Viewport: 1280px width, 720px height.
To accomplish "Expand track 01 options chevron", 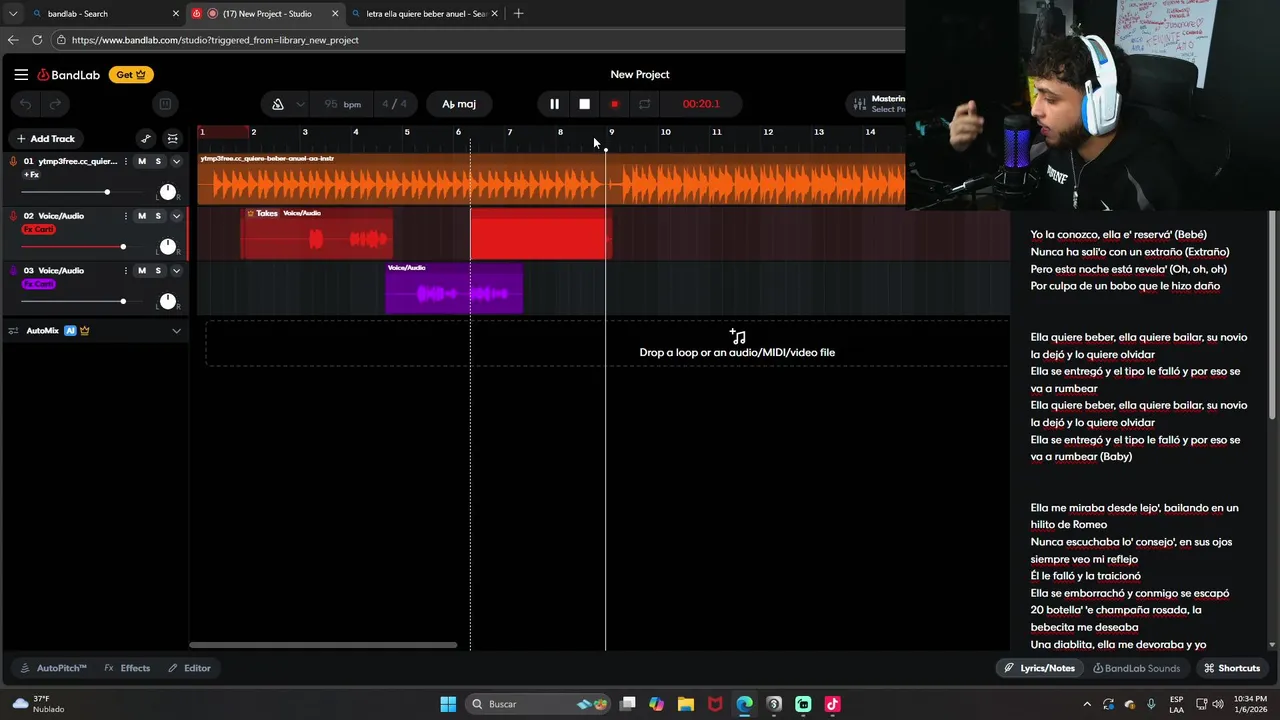I will pyautogui.click(x=176, y=161).
